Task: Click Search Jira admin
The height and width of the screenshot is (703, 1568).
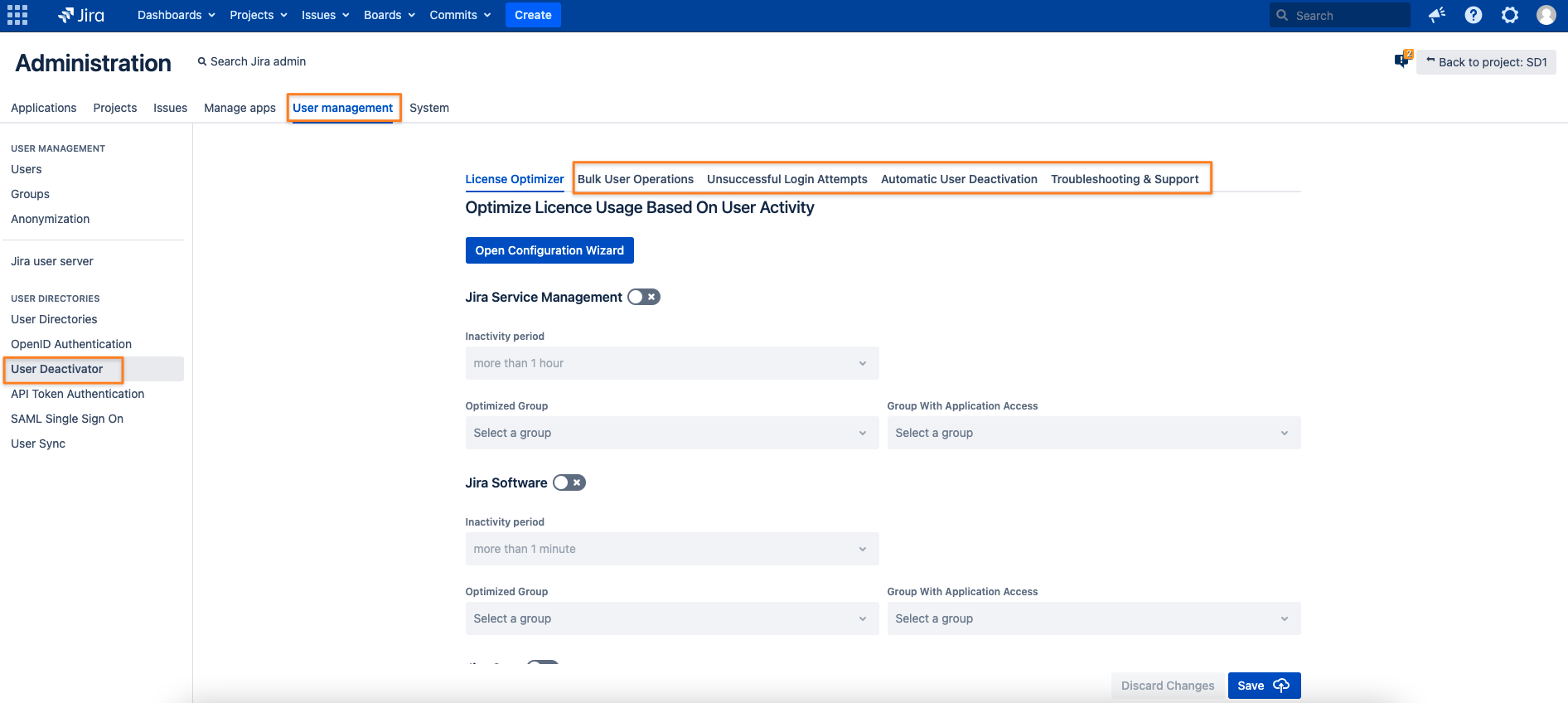Action: (252, 61)
